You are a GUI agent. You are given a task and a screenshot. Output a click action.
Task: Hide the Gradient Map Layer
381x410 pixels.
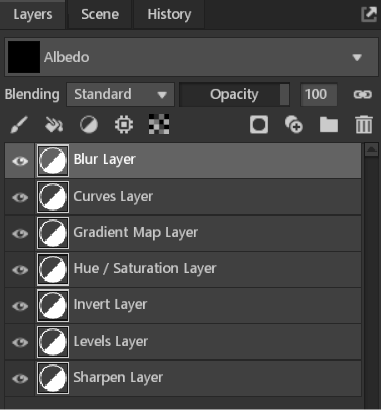(x=20, y=233)
